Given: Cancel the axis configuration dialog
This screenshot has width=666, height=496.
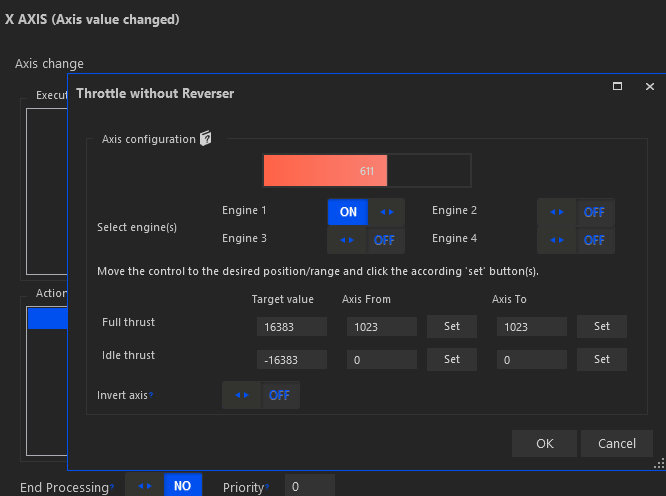Looking at the screenshot, I should 617,443.
